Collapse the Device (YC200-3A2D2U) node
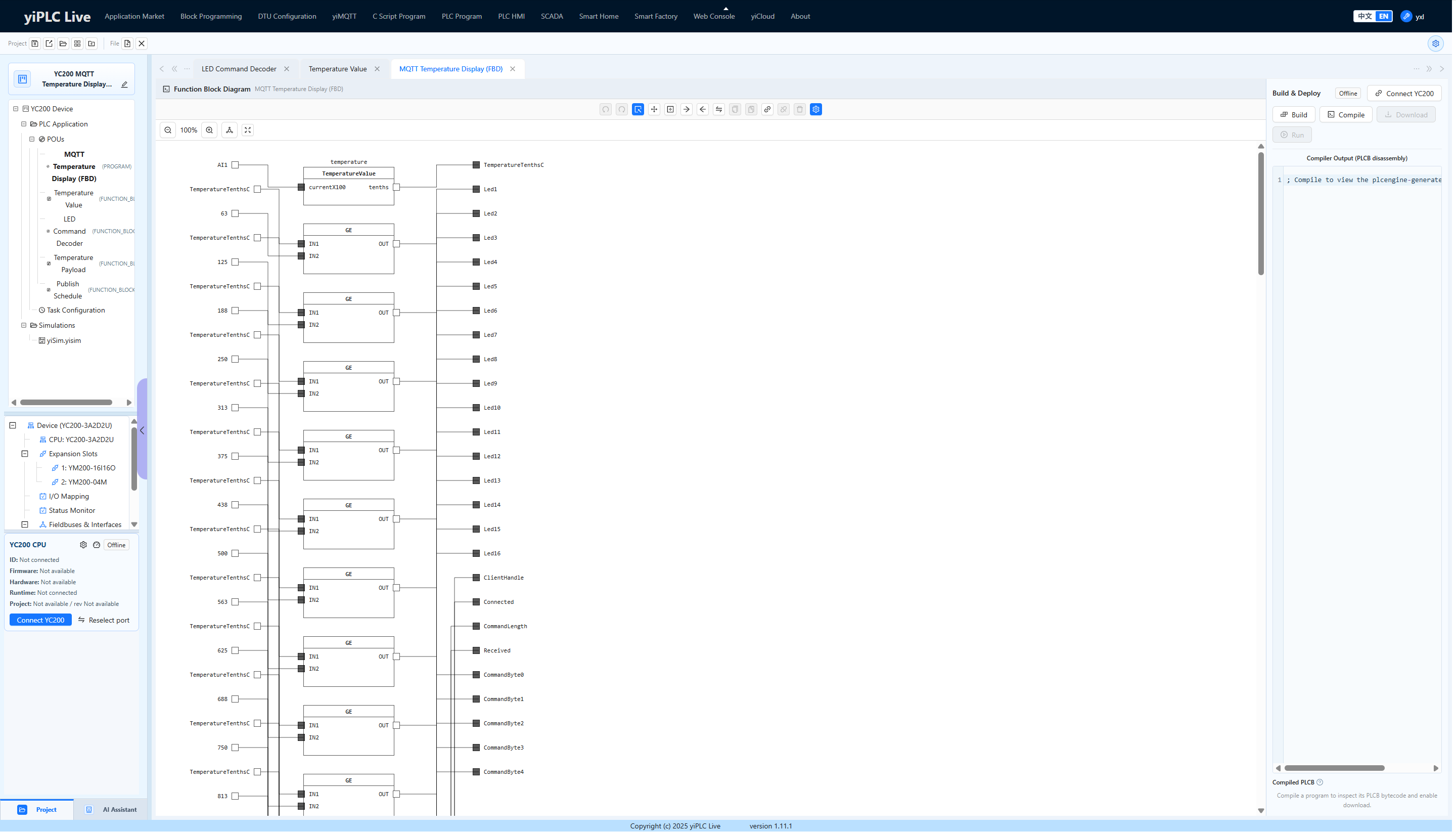The image size is (1456, 832). tap(13, 426)
